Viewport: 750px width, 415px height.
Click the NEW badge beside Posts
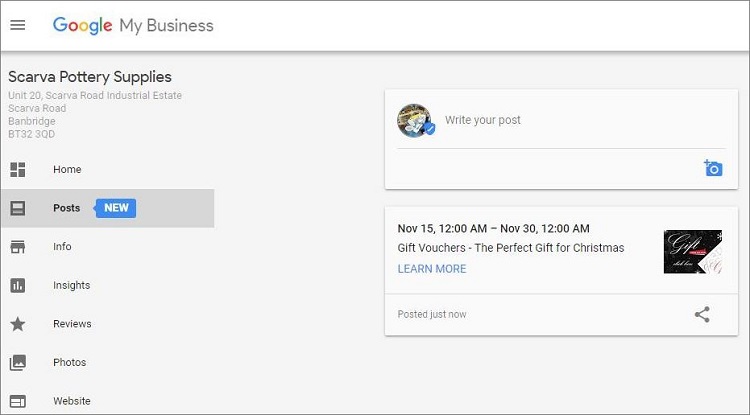[x=115, y=208]
